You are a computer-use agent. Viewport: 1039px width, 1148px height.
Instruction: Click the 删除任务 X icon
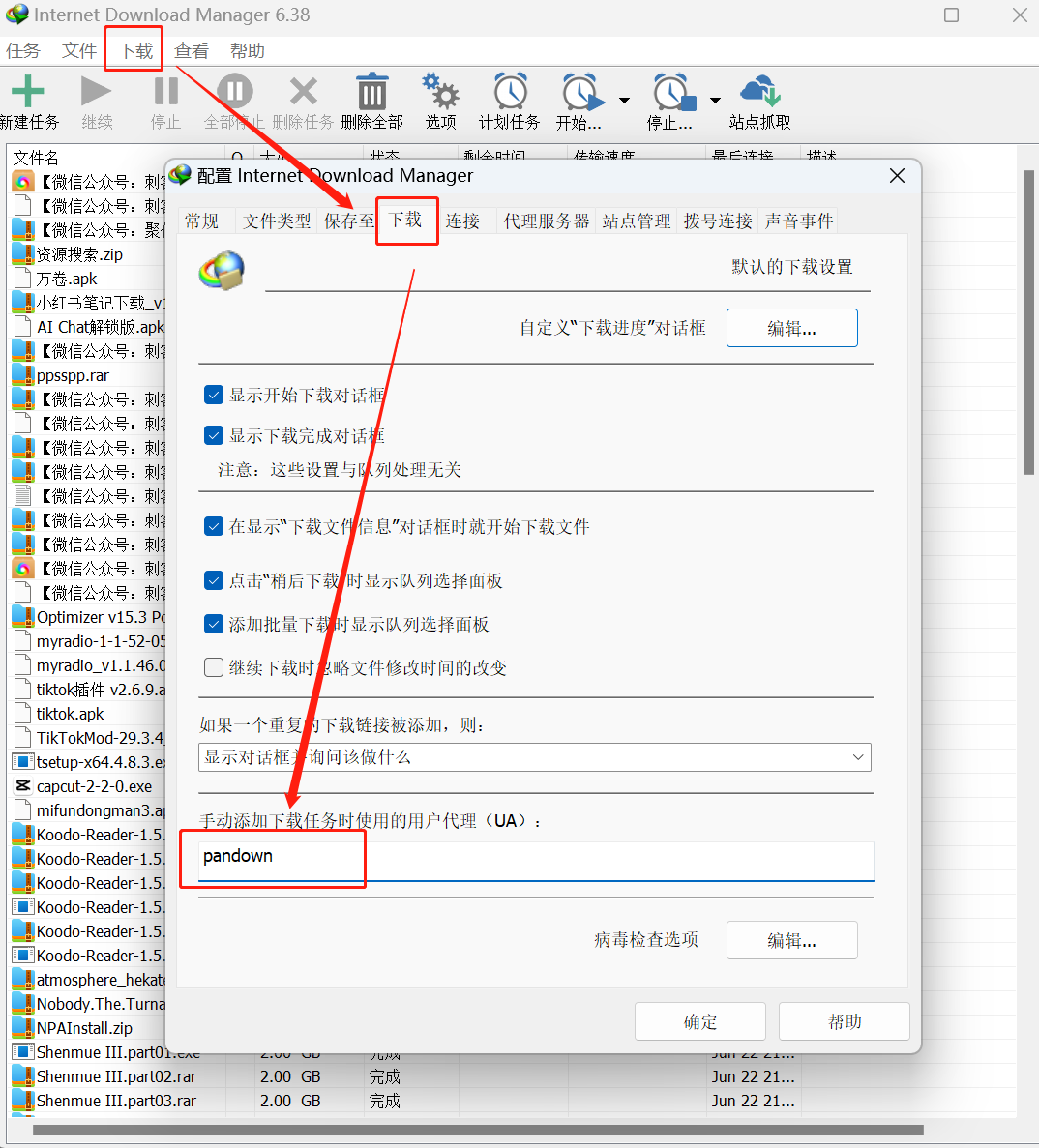coord(303,92)
